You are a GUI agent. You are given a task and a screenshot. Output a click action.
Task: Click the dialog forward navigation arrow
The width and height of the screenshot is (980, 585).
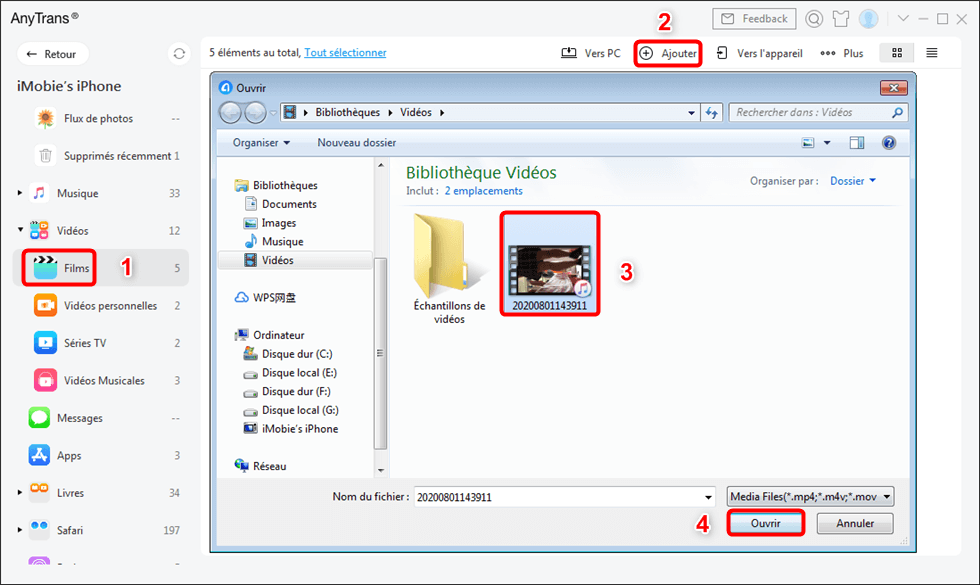255,112
